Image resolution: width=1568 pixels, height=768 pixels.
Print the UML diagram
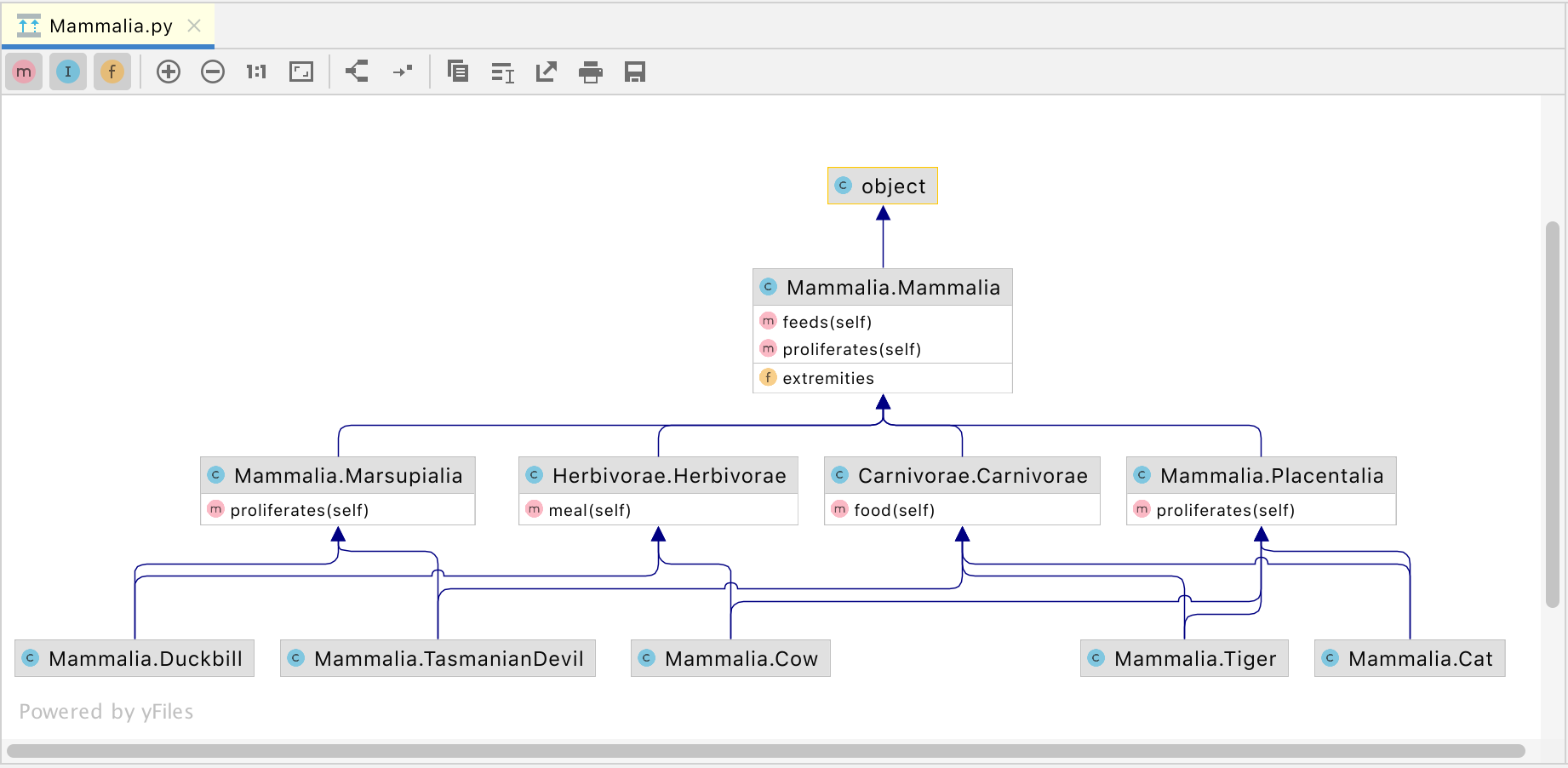pos(590,72)
